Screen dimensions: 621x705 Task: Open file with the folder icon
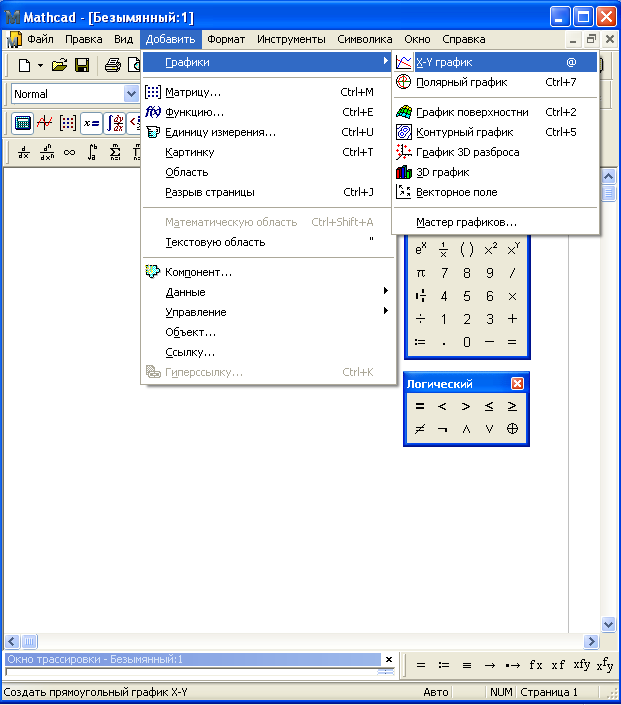(x=59, y=66)
